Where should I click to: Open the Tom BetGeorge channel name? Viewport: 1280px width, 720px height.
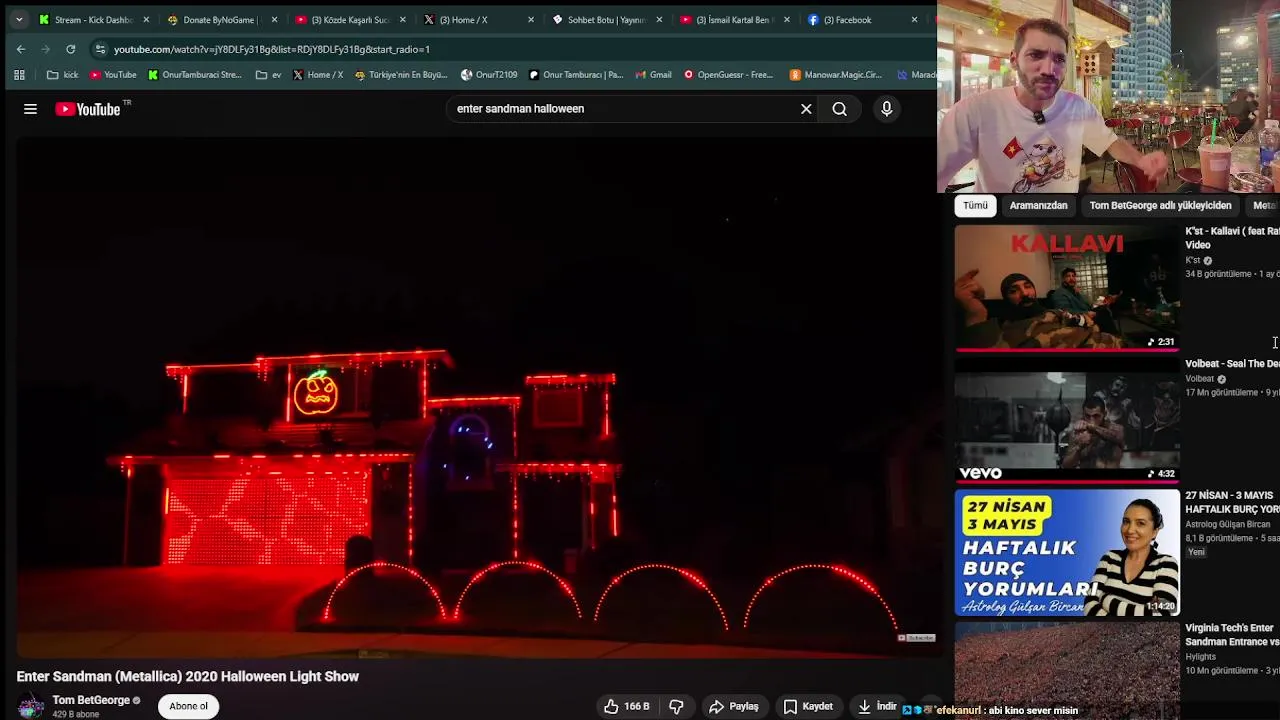[x=91, y=700]
